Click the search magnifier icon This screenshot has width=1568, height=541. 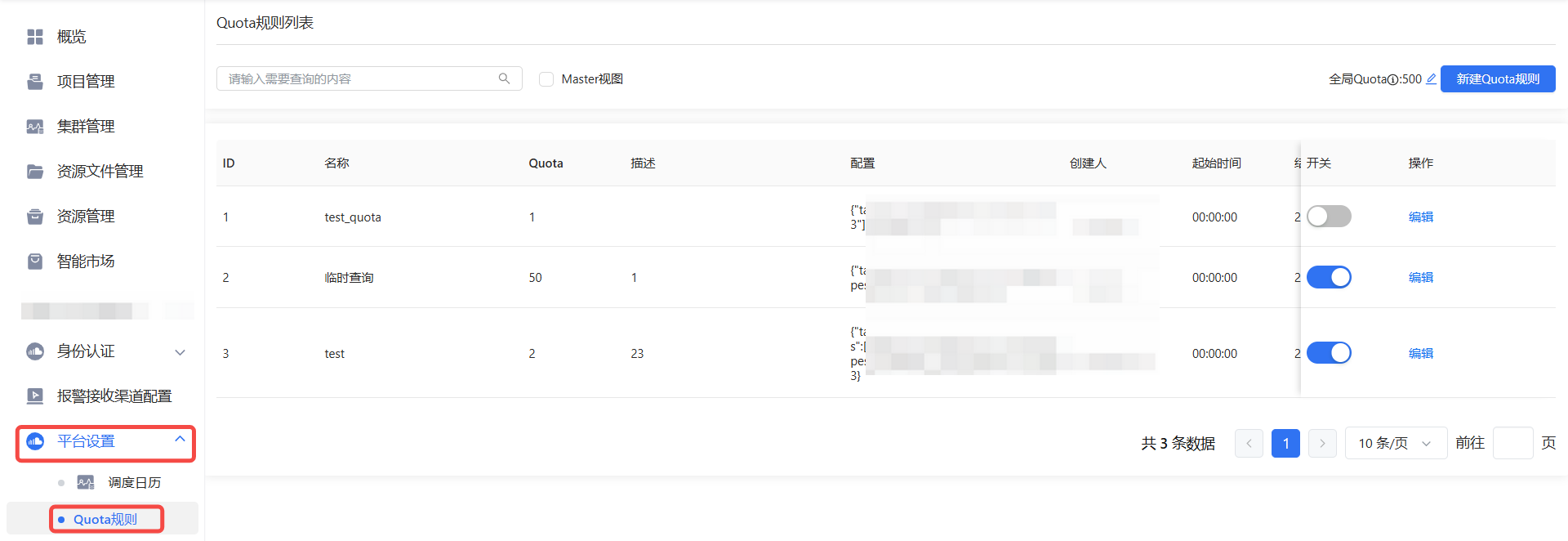(504, 78)
